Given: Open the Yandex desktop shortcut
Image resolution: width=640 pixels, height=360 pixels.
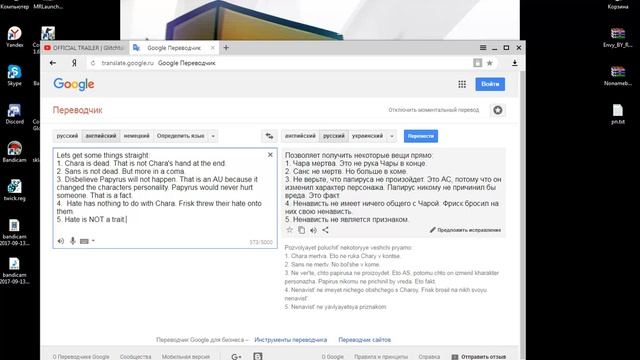Looking at the screenshot, I should (14, 37).
